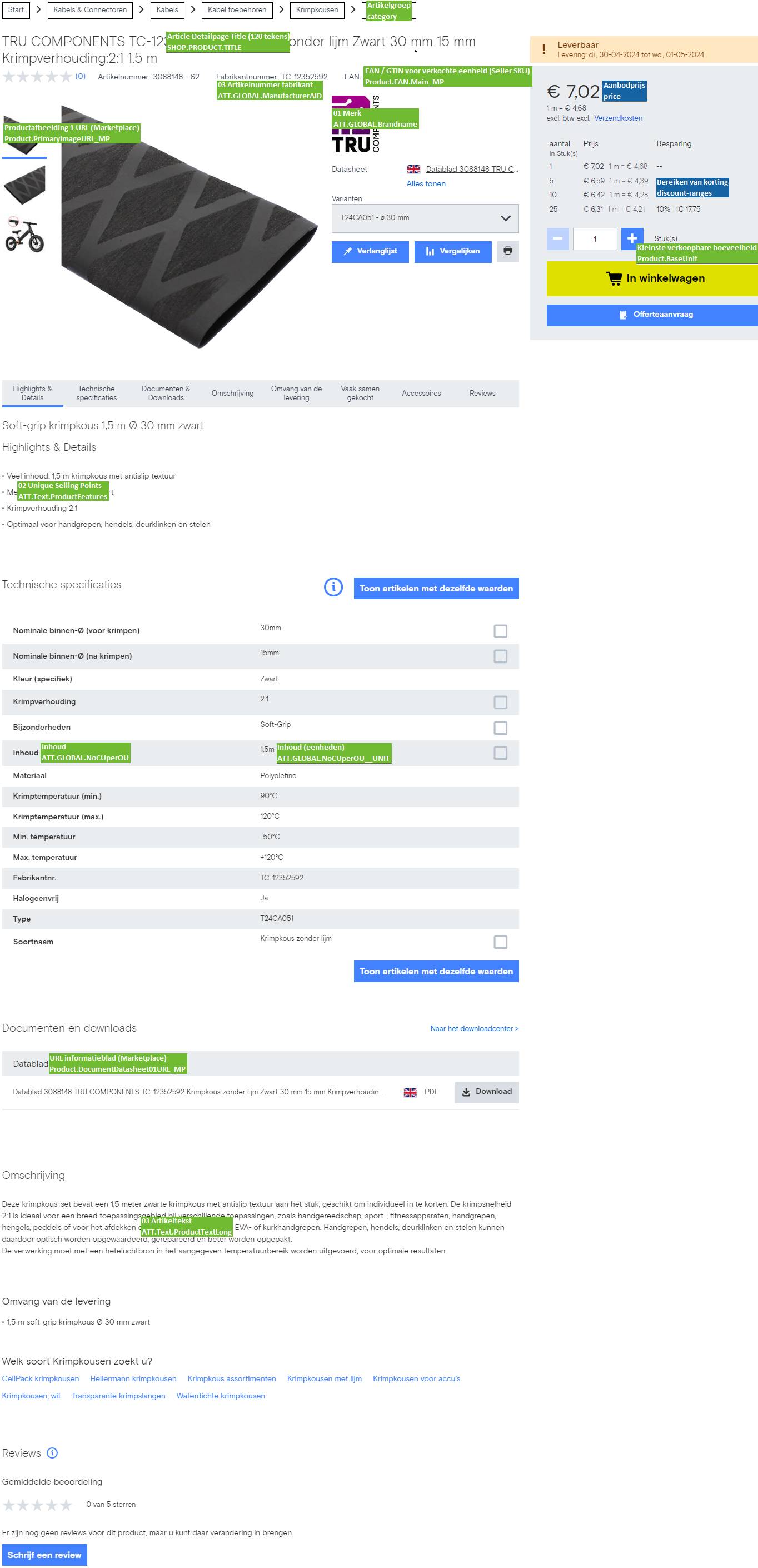Check the Krimpverhouding 2:1 checkbox
Image resolution: width=758 pixels, height=1568 pixels.
500,703
